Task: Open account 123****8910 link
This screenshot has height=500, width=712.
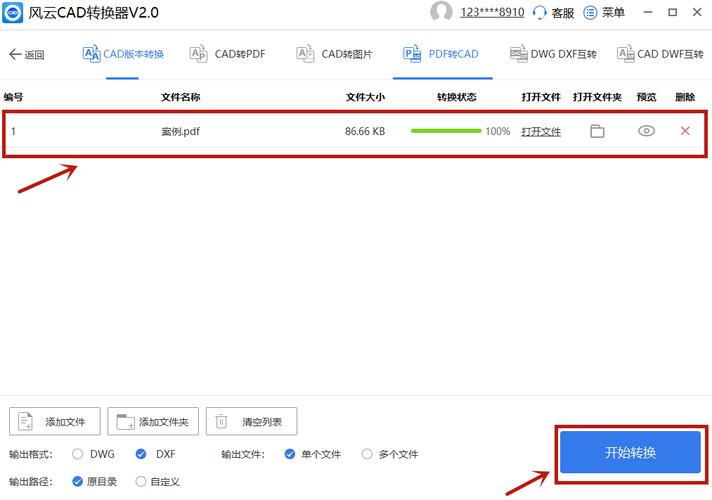Action: tap(492, 12)
